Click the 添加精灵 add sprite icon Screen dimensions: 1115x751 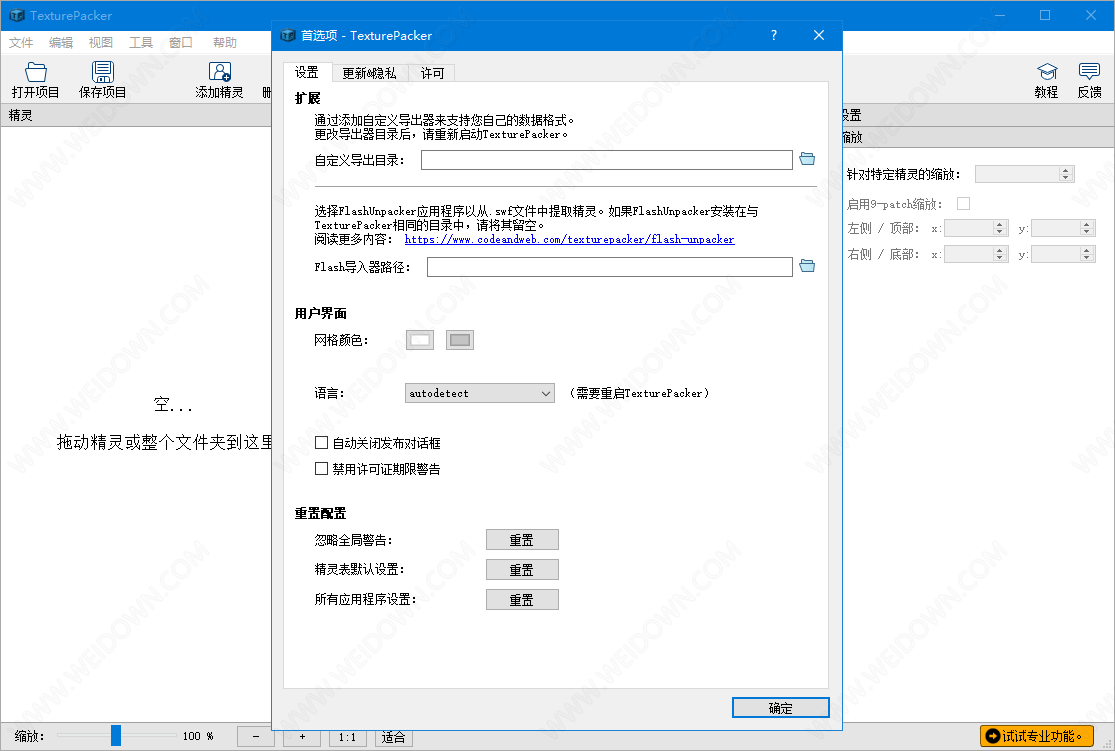(x=220, y=72)
